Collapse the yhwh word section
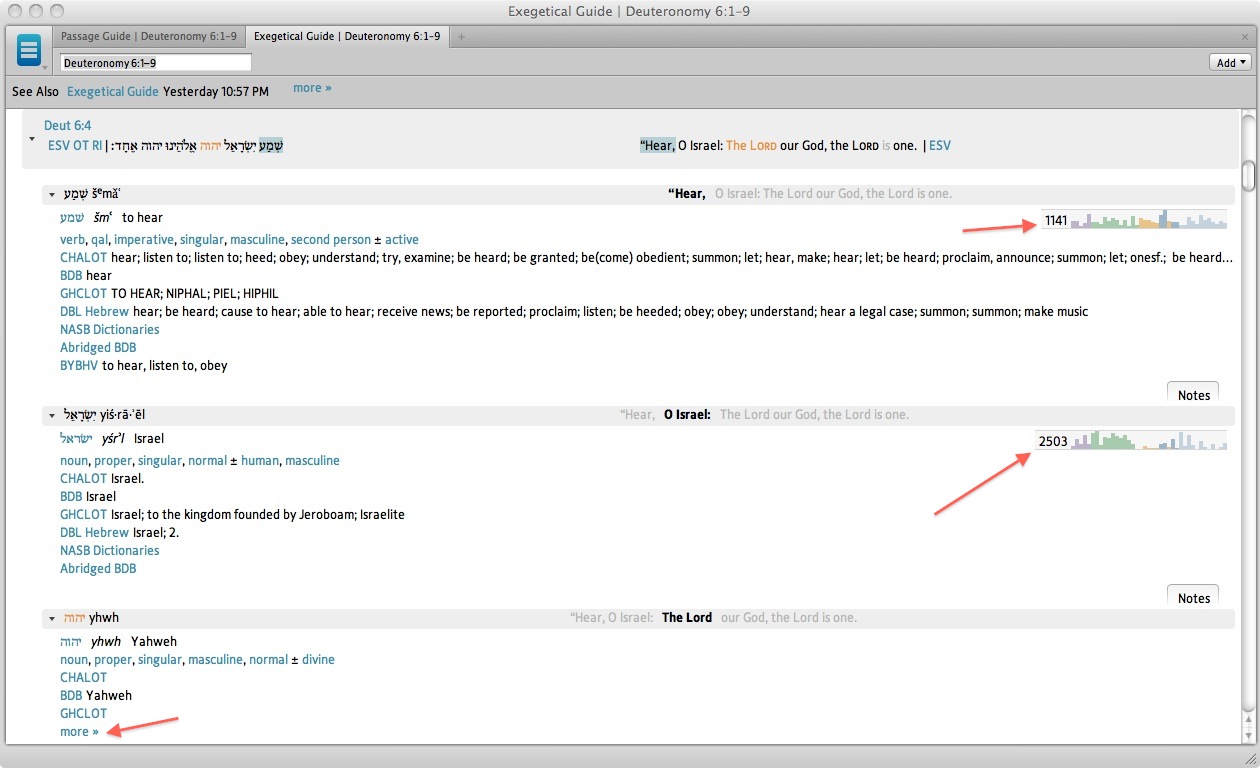Viewport: 1260px width, 768px height. point(51,618)
